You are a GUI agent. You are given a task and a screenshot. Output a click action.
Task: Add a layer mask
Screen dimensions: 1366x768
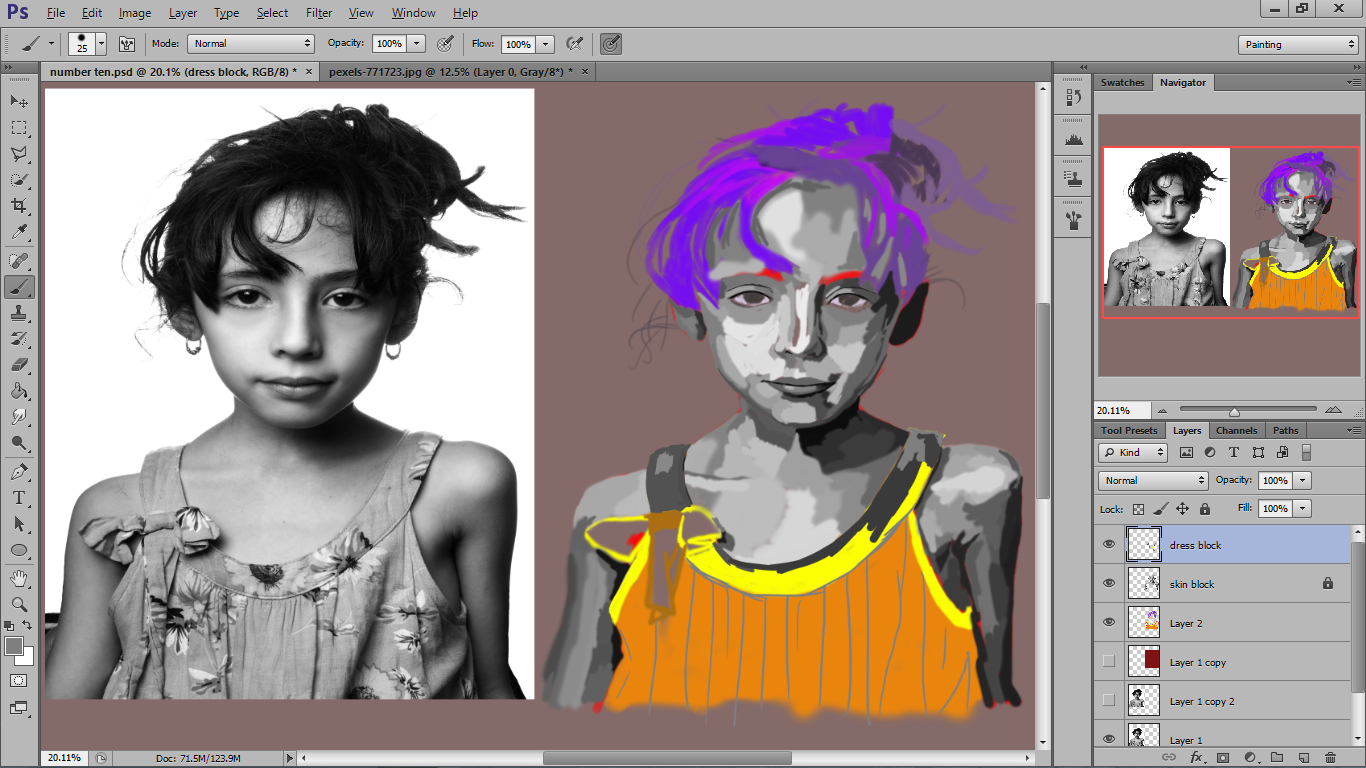coord(1222,757)
